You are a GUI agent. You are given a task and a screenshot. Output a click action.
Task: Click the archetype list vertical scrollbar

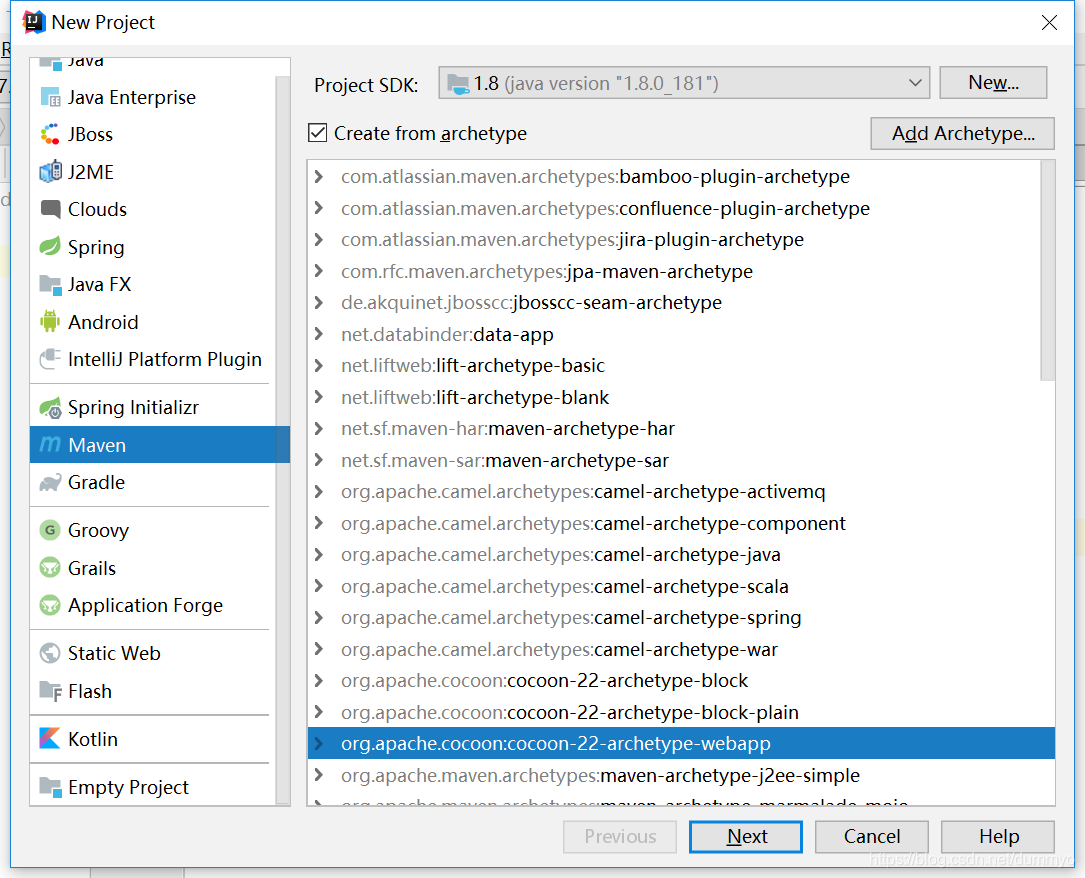1048,271
